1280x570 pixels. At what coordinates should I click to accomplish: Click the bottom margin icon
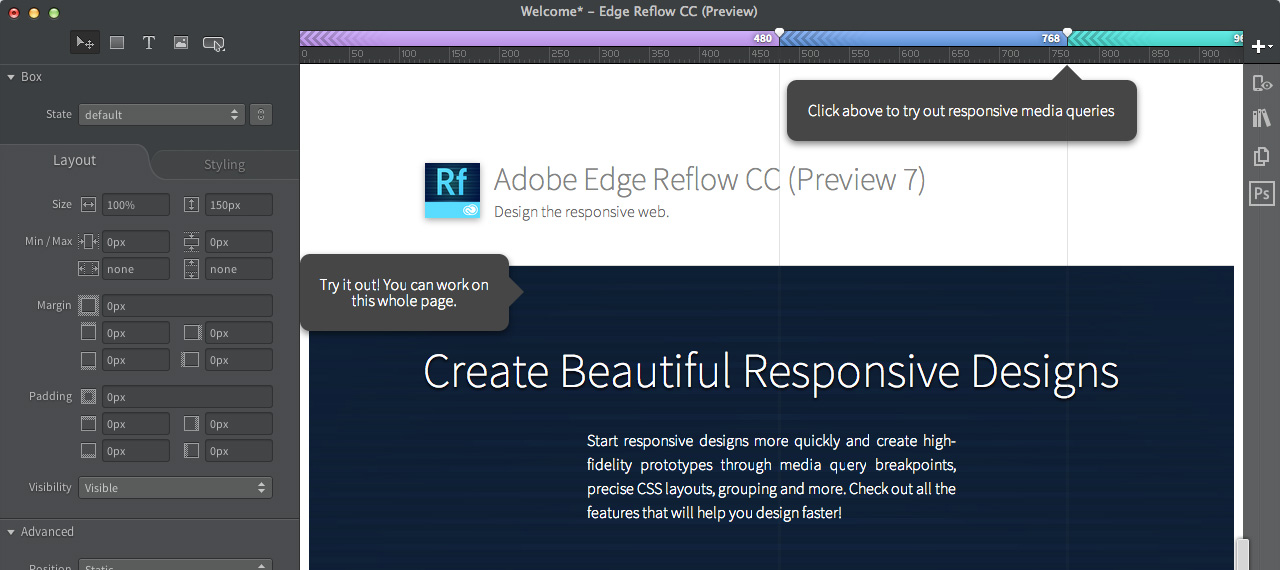click(x=88, y=360)
